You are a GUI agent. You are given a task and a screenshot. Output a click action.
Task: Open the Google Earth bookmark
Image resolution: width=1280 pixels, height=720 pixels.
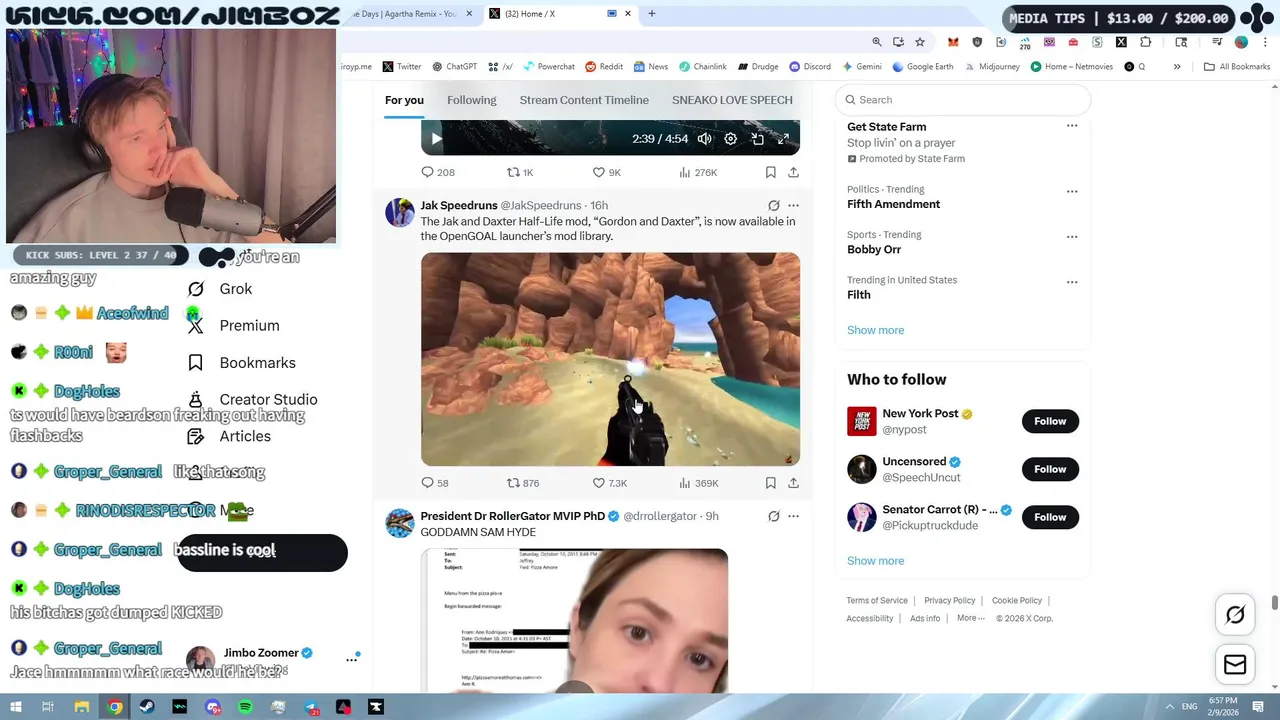(922, 67)
